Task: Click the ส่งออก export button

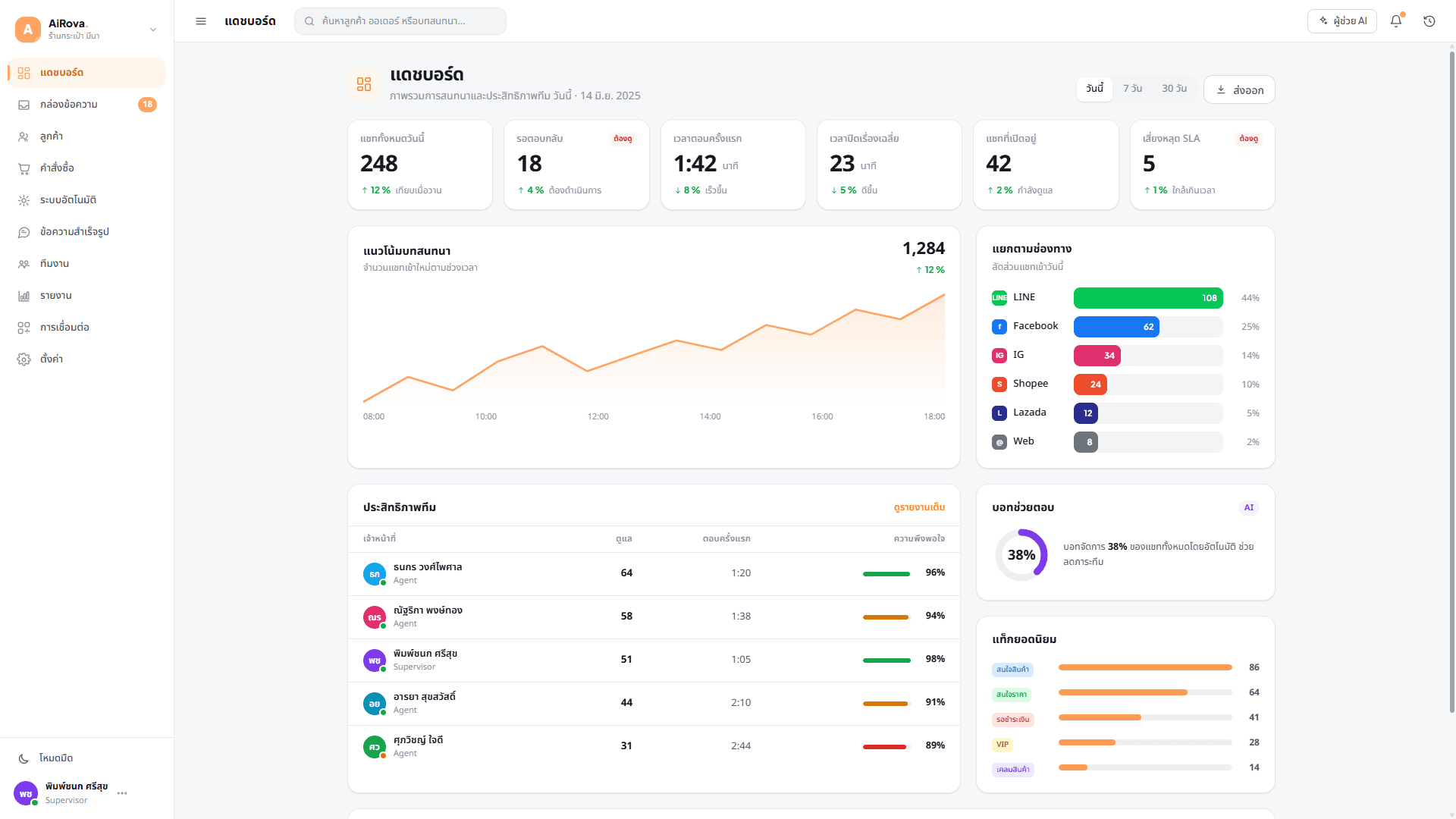Action: click(1239, 89)
